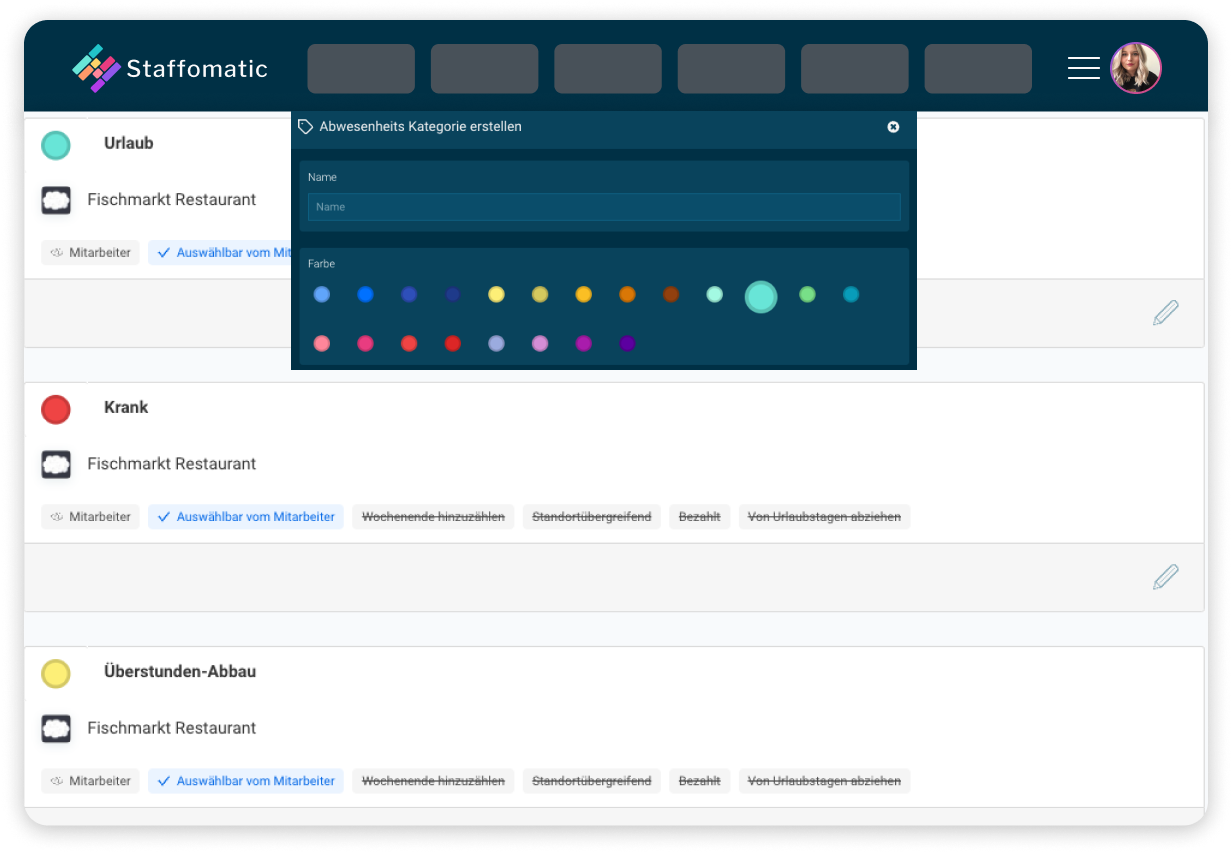This screenshot has height=854, width=1232.
Task: Edit the Krank category with pencil icon
Action: point(1165,577)
